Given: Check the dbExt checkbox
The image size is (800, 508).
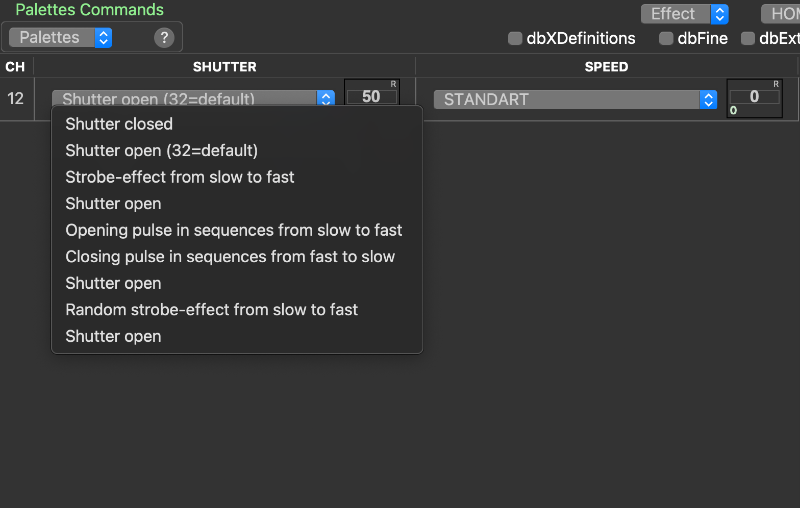Looking at the screenshot, I should (748, 39).
